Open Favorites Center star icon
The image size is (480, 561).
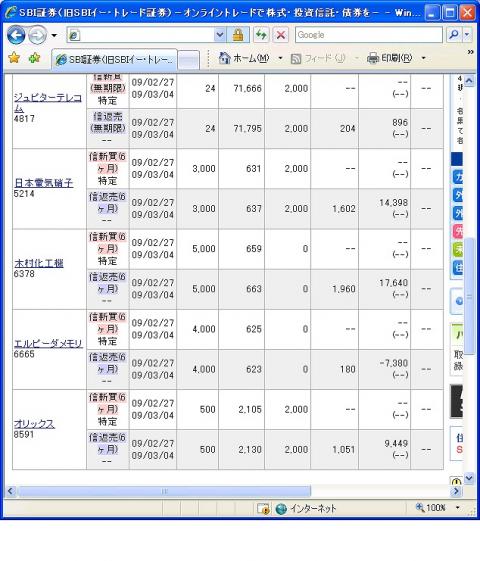[14, 58]
